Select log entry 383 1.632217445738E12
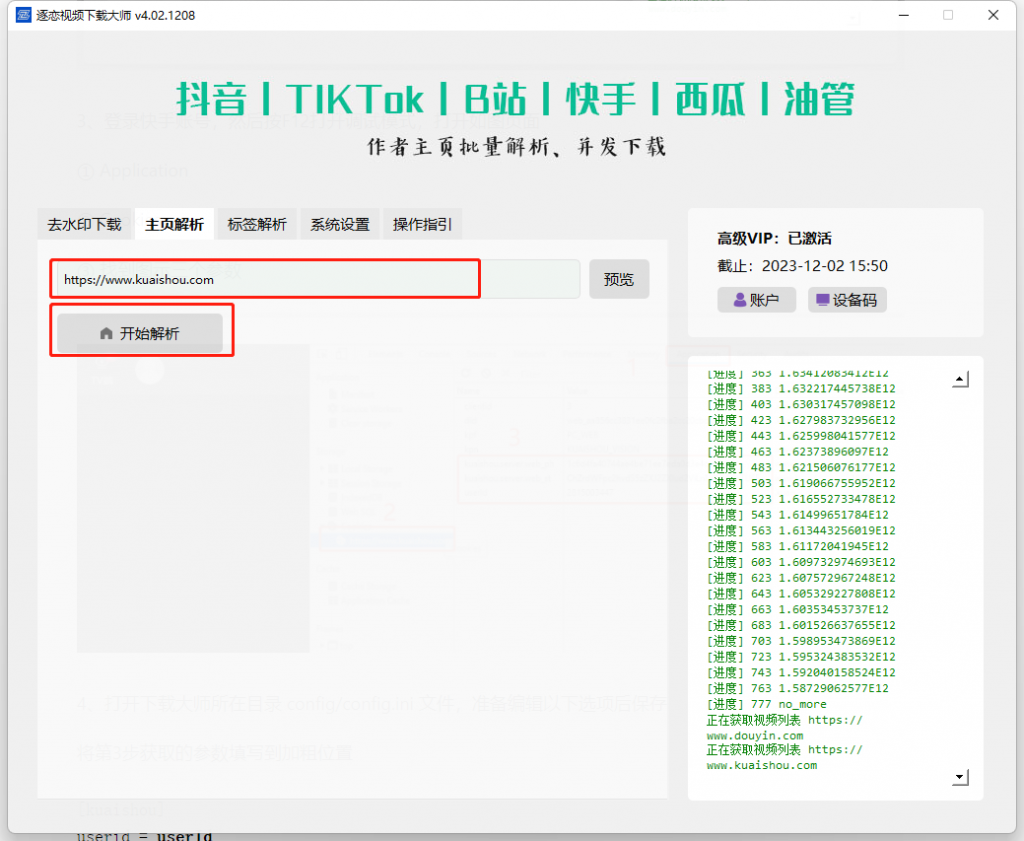The height and width of the screenshot is (841, 1024). (x=801, y=389)
